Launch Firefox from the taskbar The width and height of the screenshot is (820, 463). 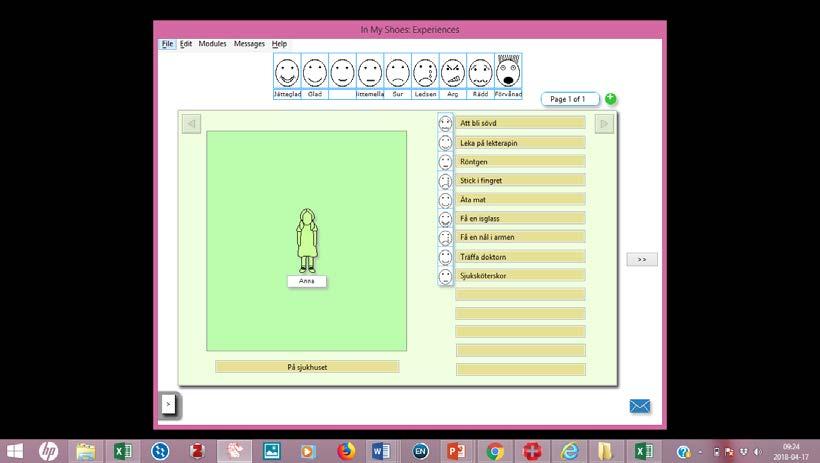346,451
